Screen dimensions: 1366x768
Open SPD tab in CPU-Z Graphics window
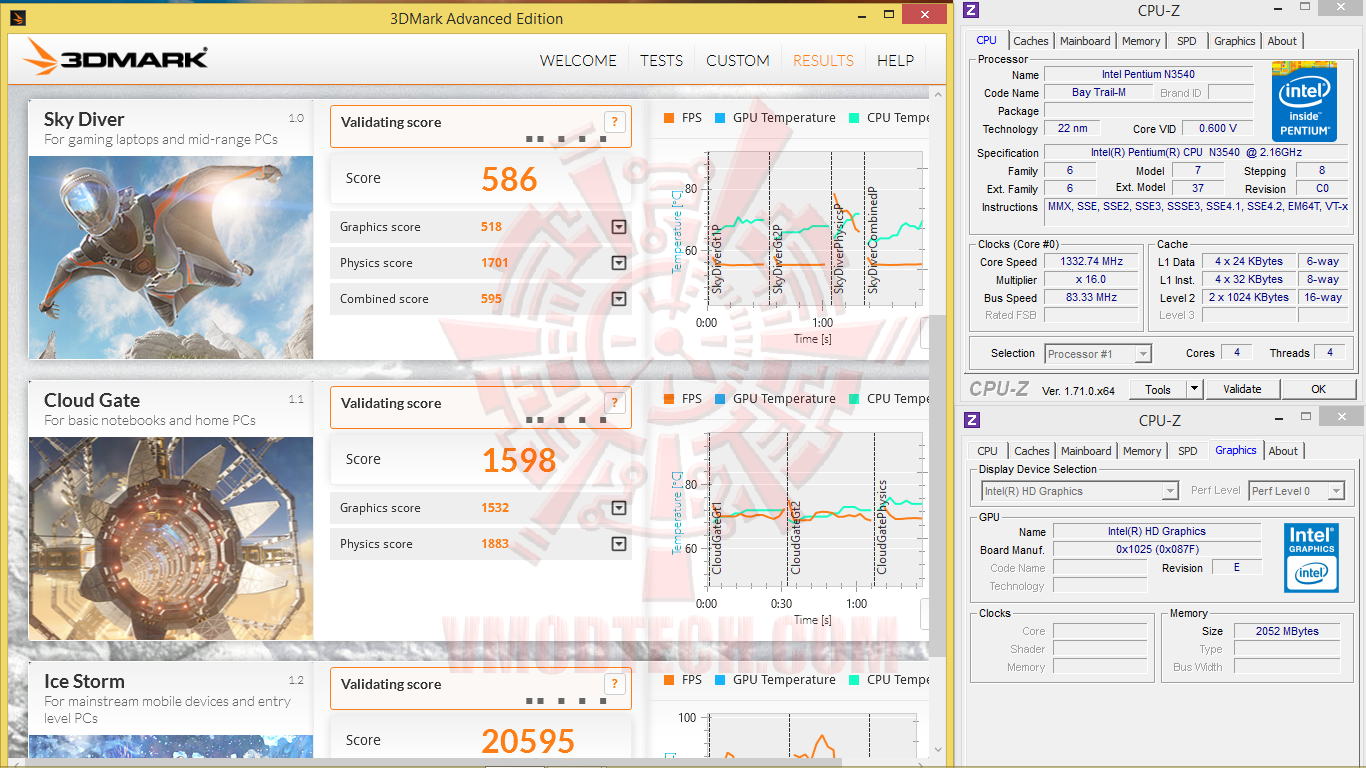tap(1187, 451)
